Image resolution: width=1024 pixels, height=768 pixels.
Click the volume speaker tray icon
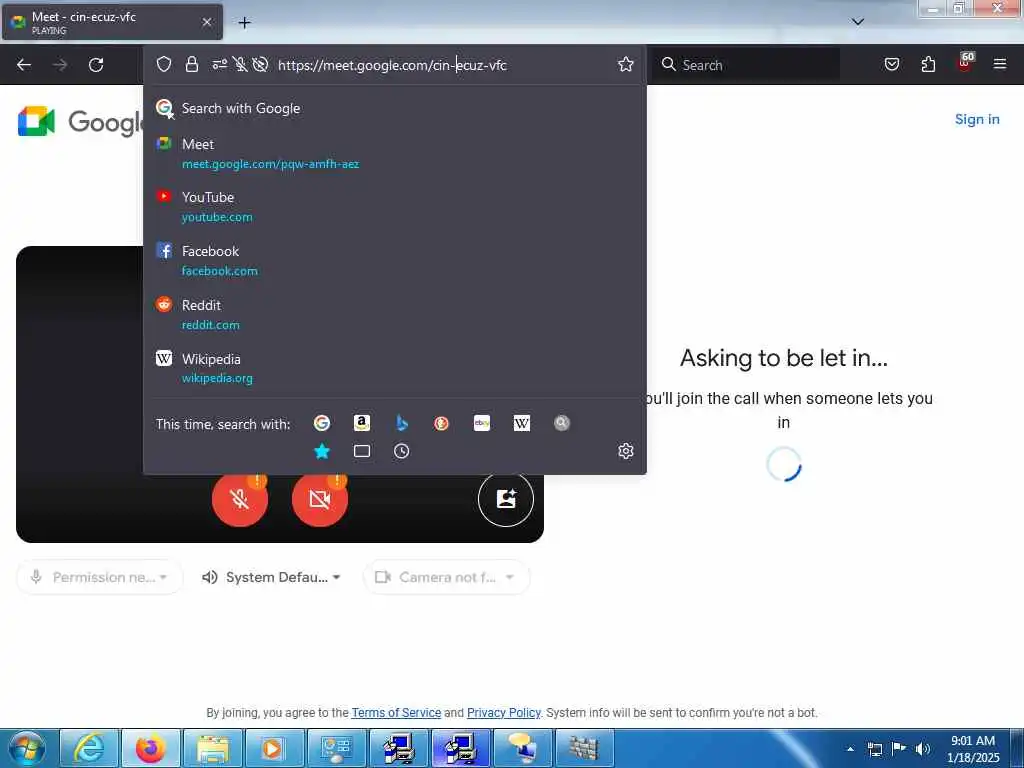coord(922,748)
